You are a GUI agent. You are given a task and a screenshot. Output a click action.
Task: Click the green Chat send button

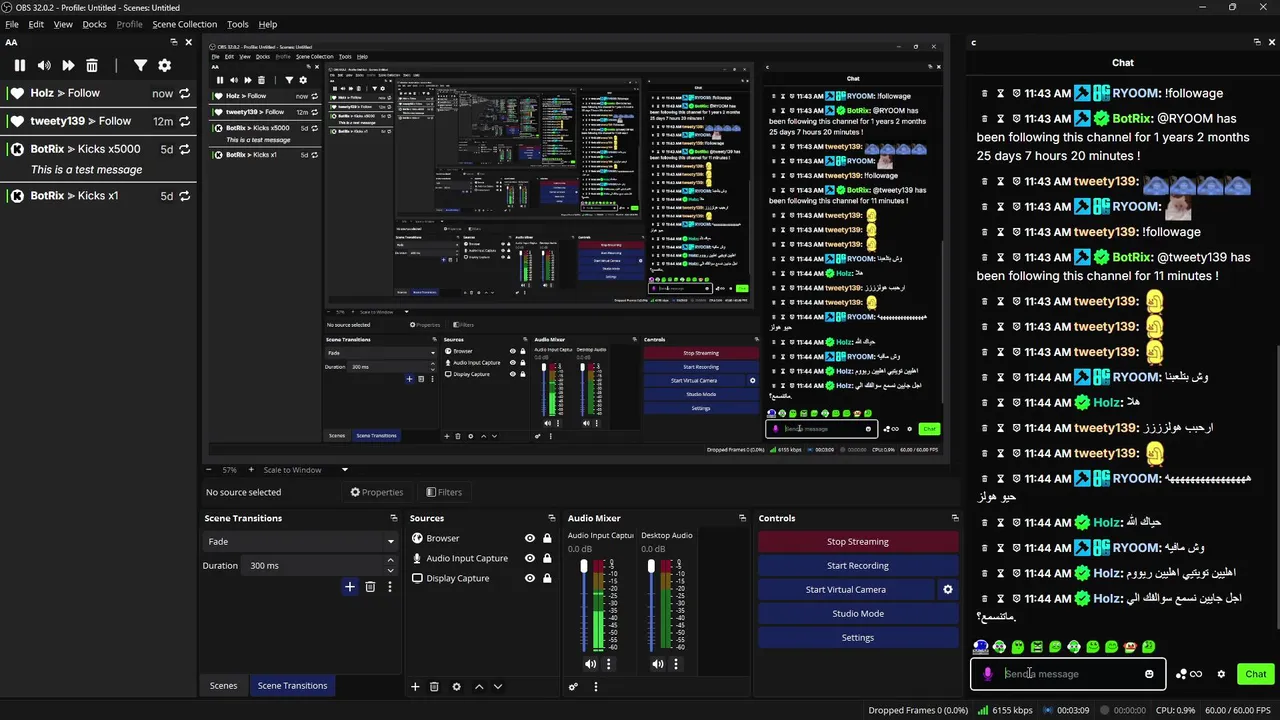(1256, 674)
